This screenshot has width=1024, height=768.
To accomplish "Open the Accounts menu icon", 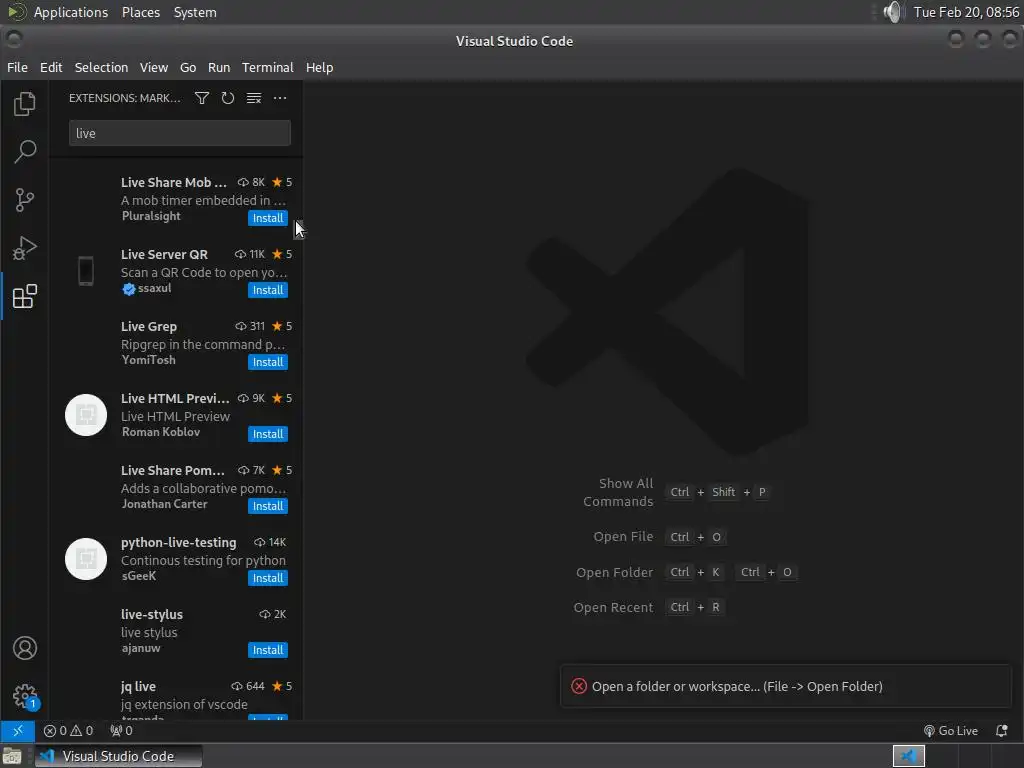I will pyautogui.click(x=25, y=648).
